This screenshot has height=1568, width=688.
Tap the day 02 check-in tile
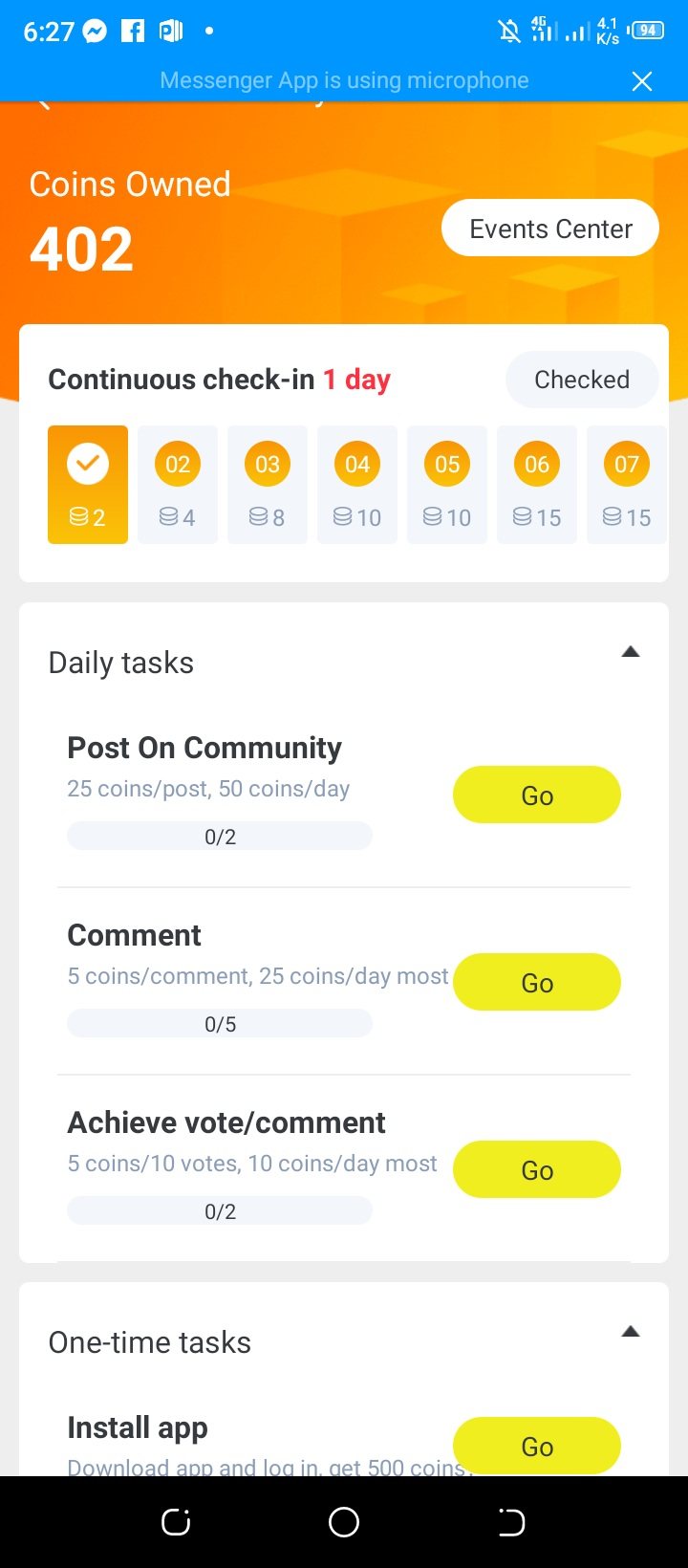tap(178, 484)
